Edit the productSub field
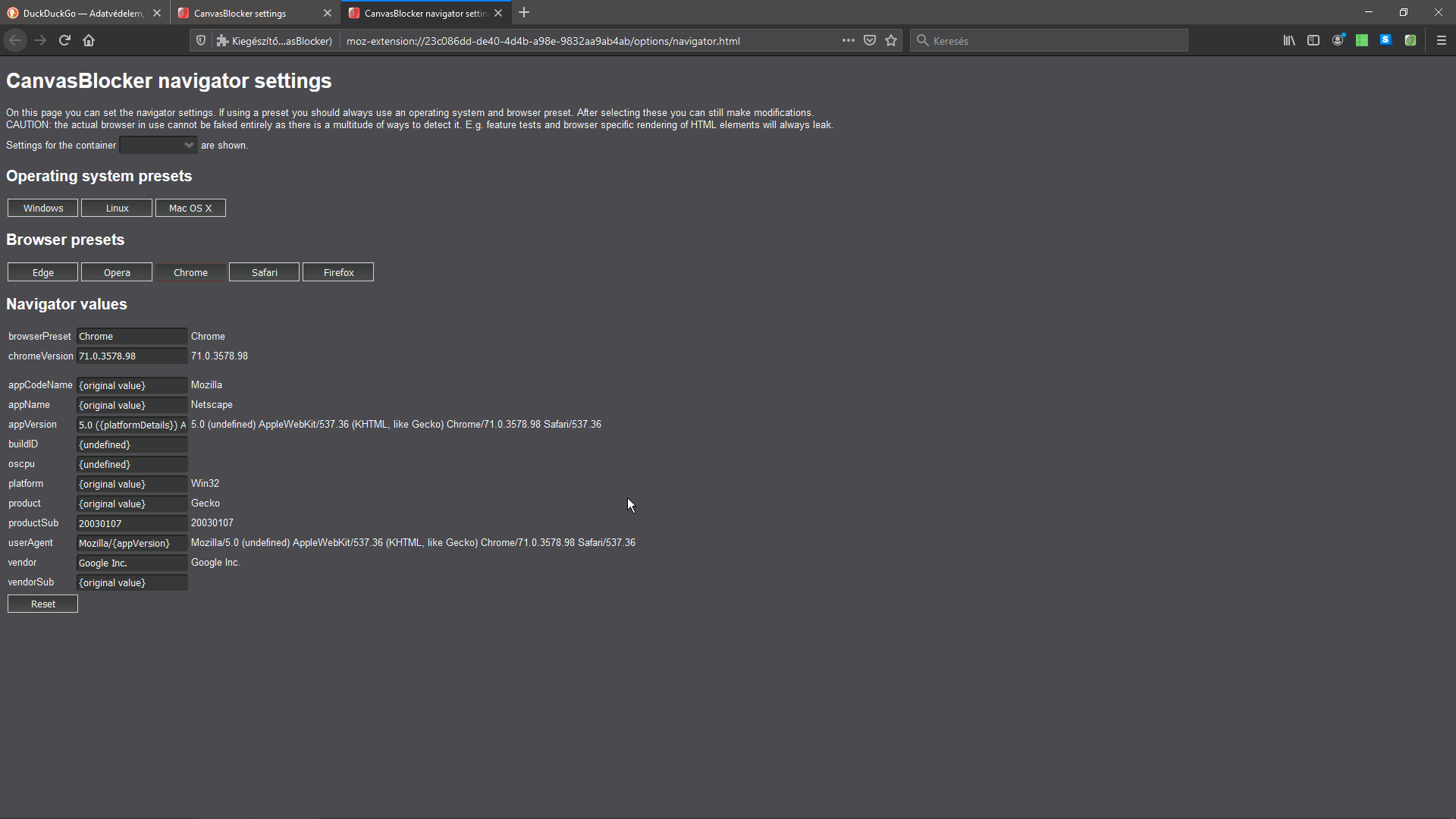 pos(132,523)
